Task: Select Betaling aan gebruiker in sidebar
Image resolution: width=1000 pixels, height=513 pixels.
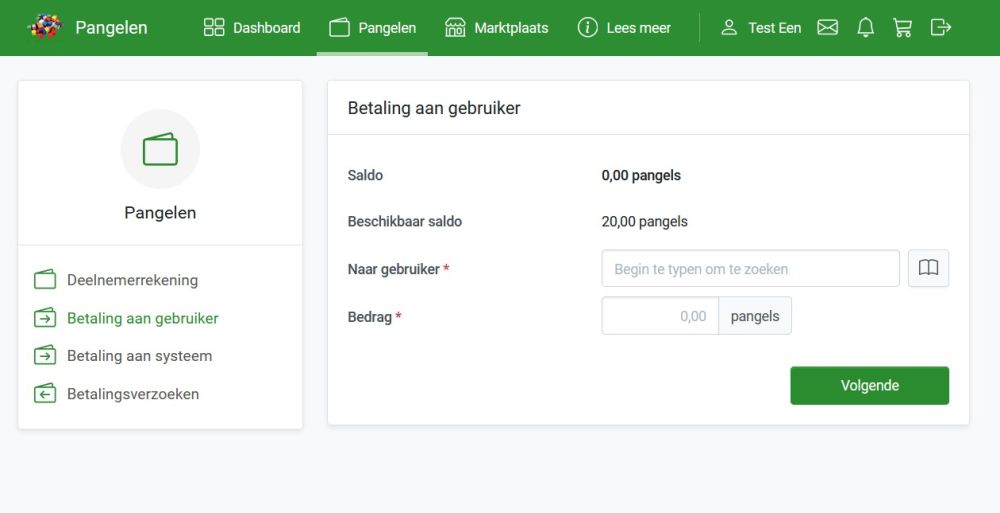Action: pos(143,318)
